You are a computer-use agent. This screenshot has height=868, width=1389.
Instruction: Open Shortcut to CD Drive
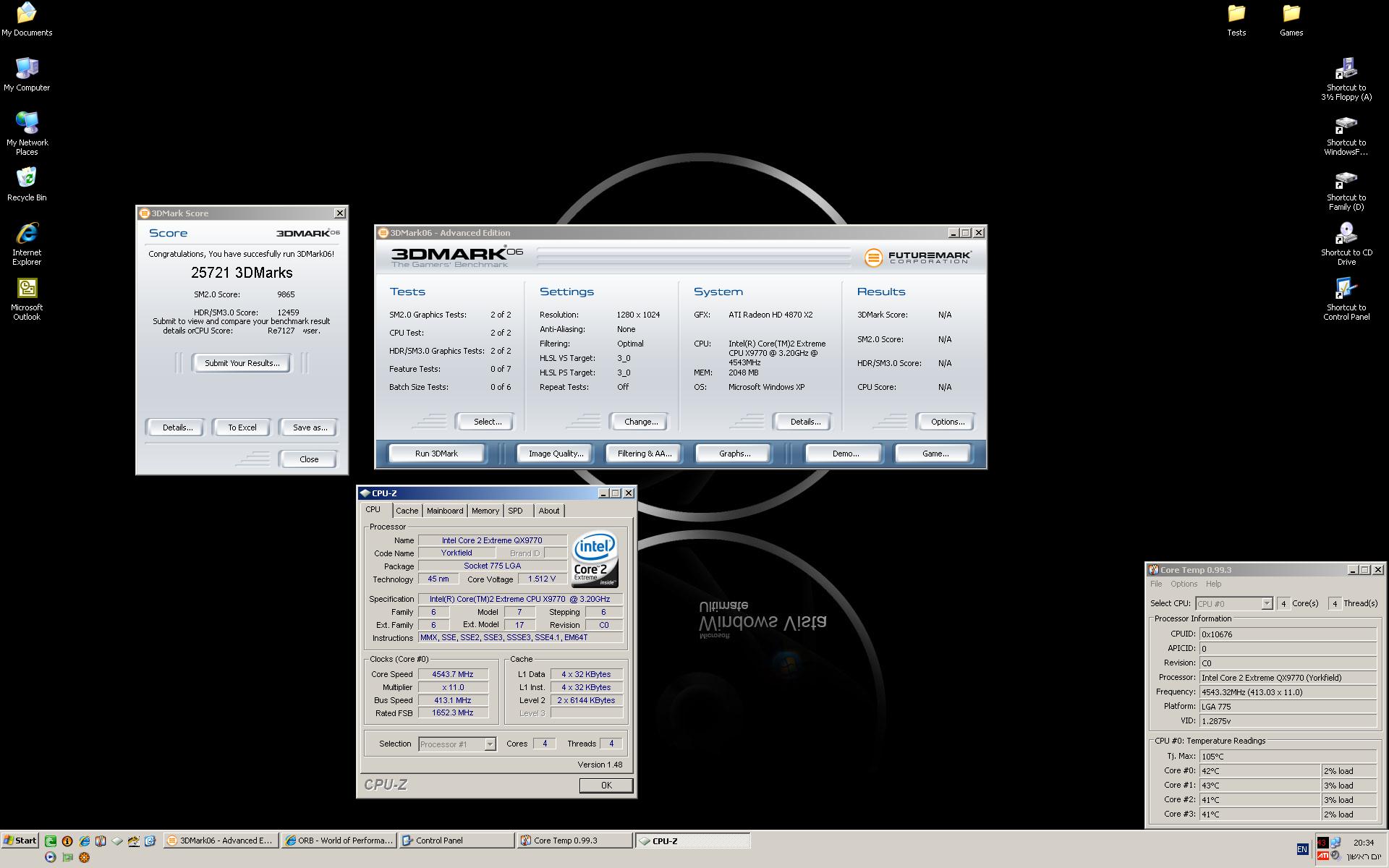coord(1346,244)
